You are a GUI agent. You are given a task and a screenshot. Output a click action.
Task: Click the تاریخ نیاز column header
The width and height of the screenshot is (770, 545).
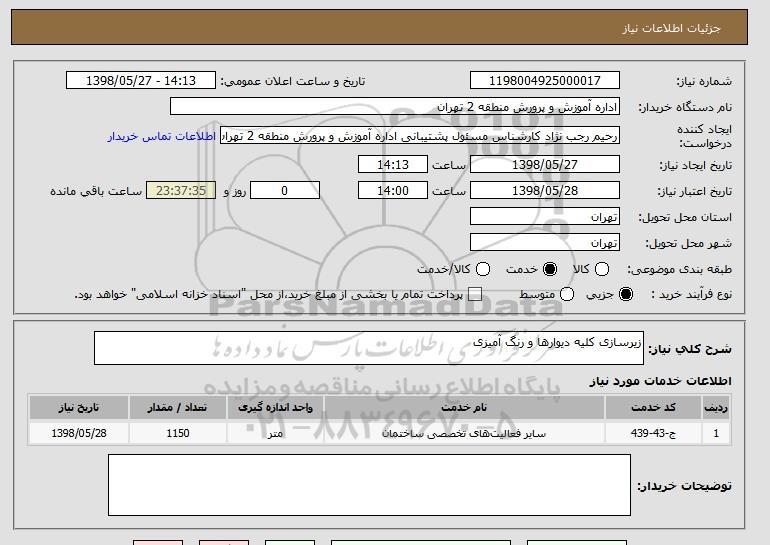tap(79, 408)
